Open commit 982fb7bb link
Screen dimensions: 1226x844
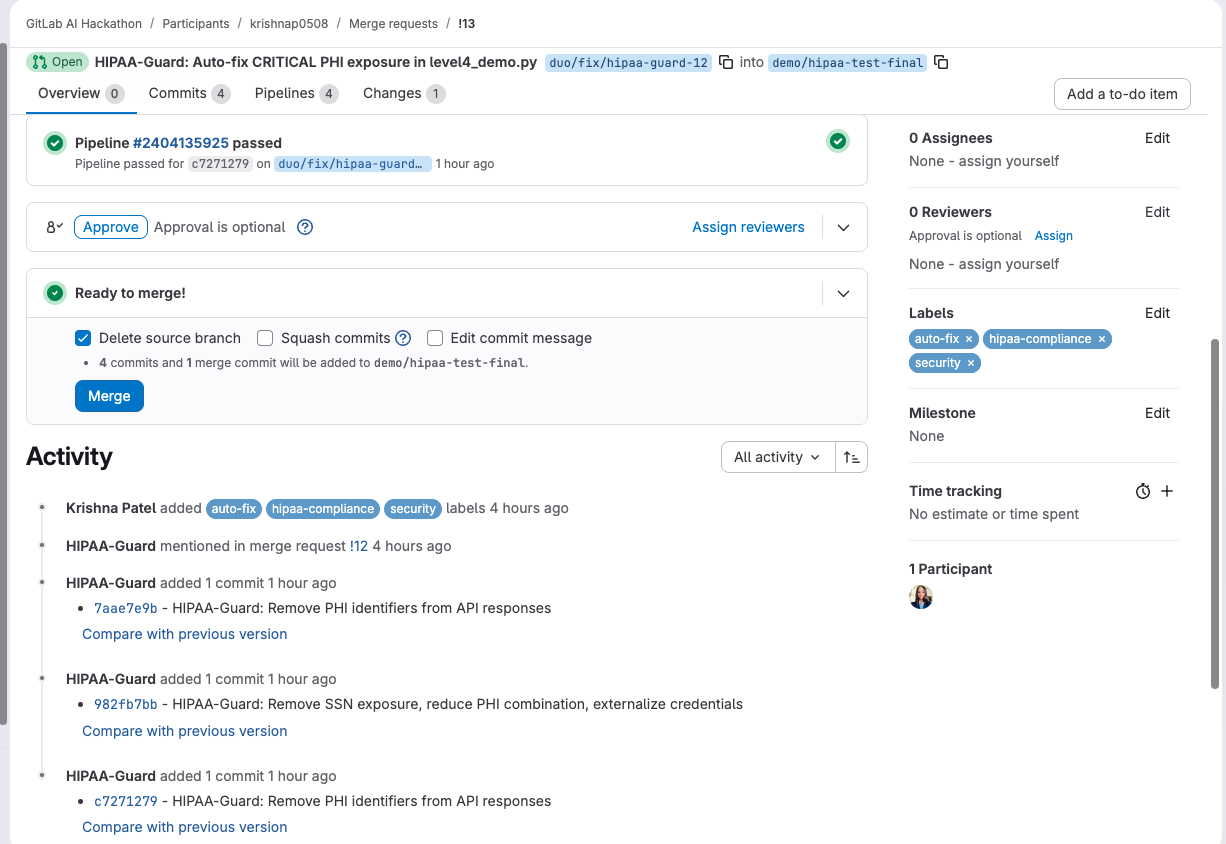(126, 704)
